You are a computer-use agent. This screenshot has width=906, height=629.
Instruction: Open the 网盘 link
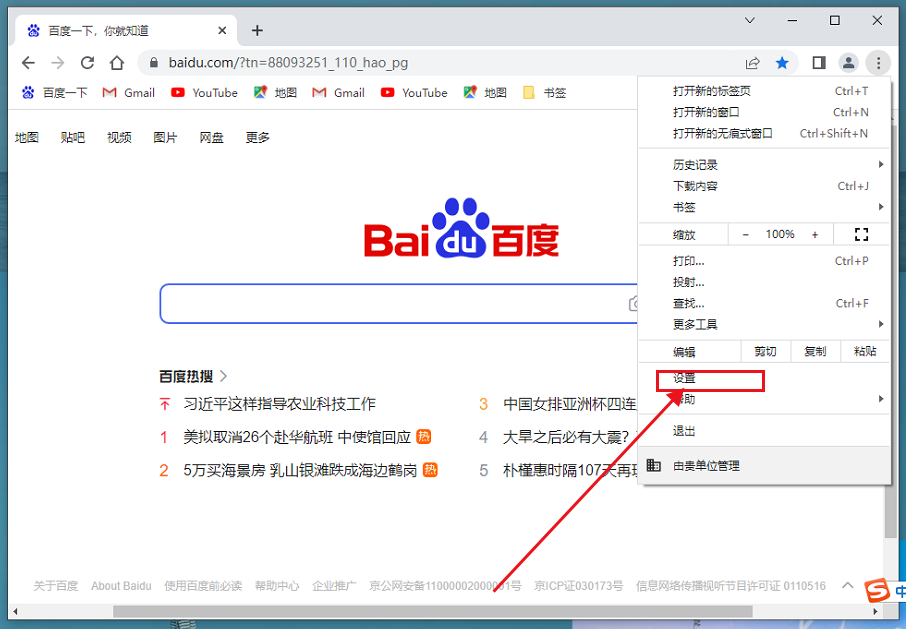tap(211, 137)
